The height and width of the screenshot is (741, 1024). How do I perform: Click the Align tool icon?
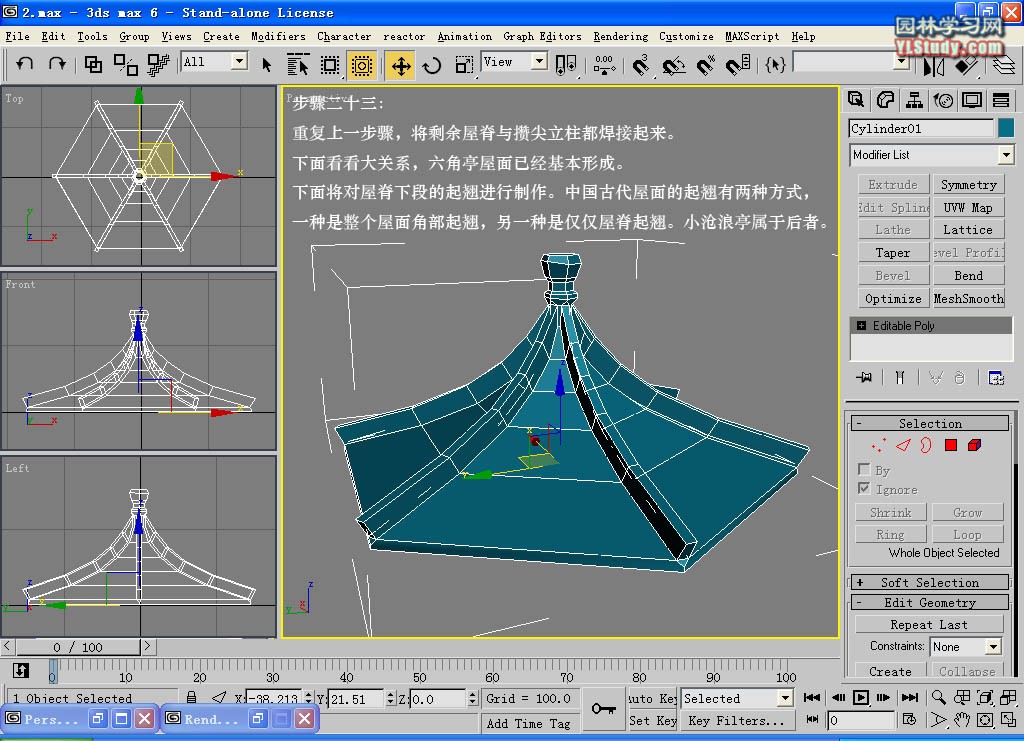point(967,65)
